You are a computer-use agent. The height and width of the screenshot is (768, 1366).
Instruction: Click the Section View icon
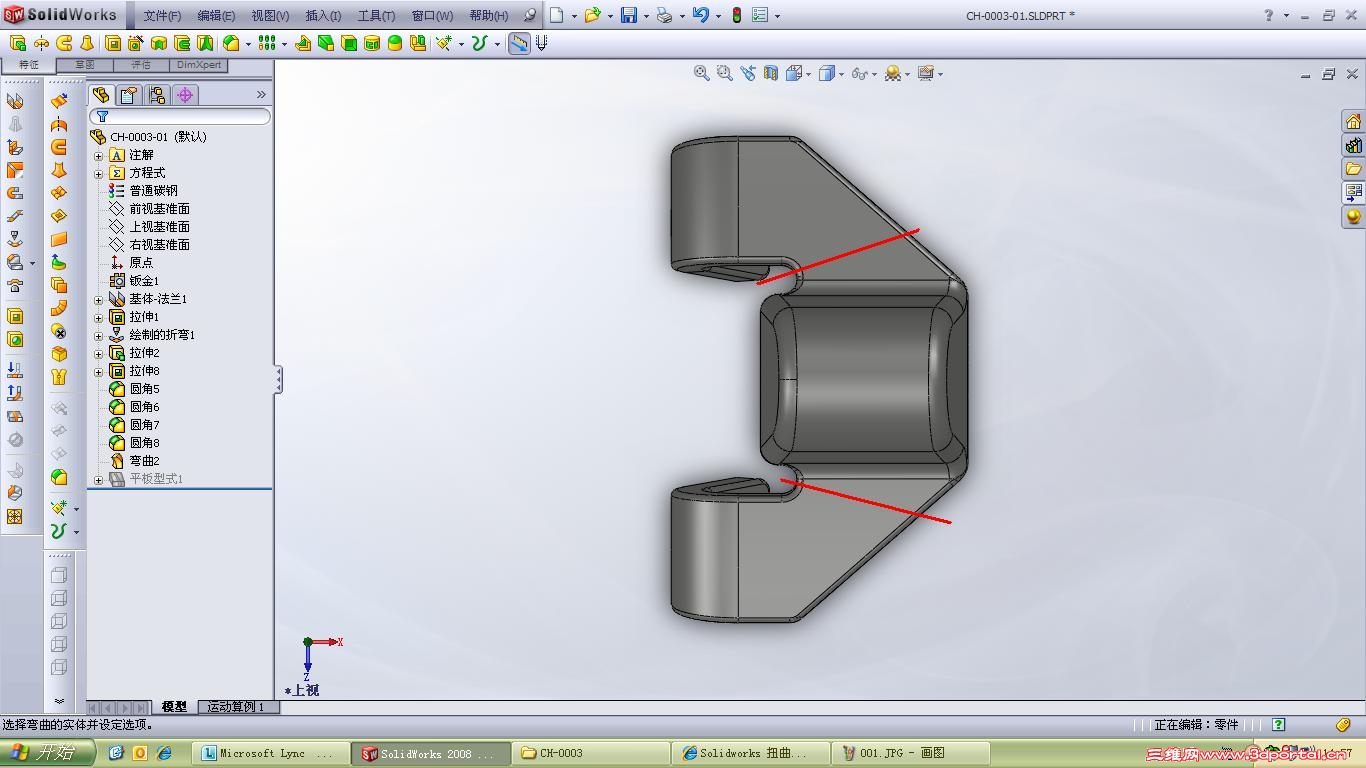(x=771, y=73)
